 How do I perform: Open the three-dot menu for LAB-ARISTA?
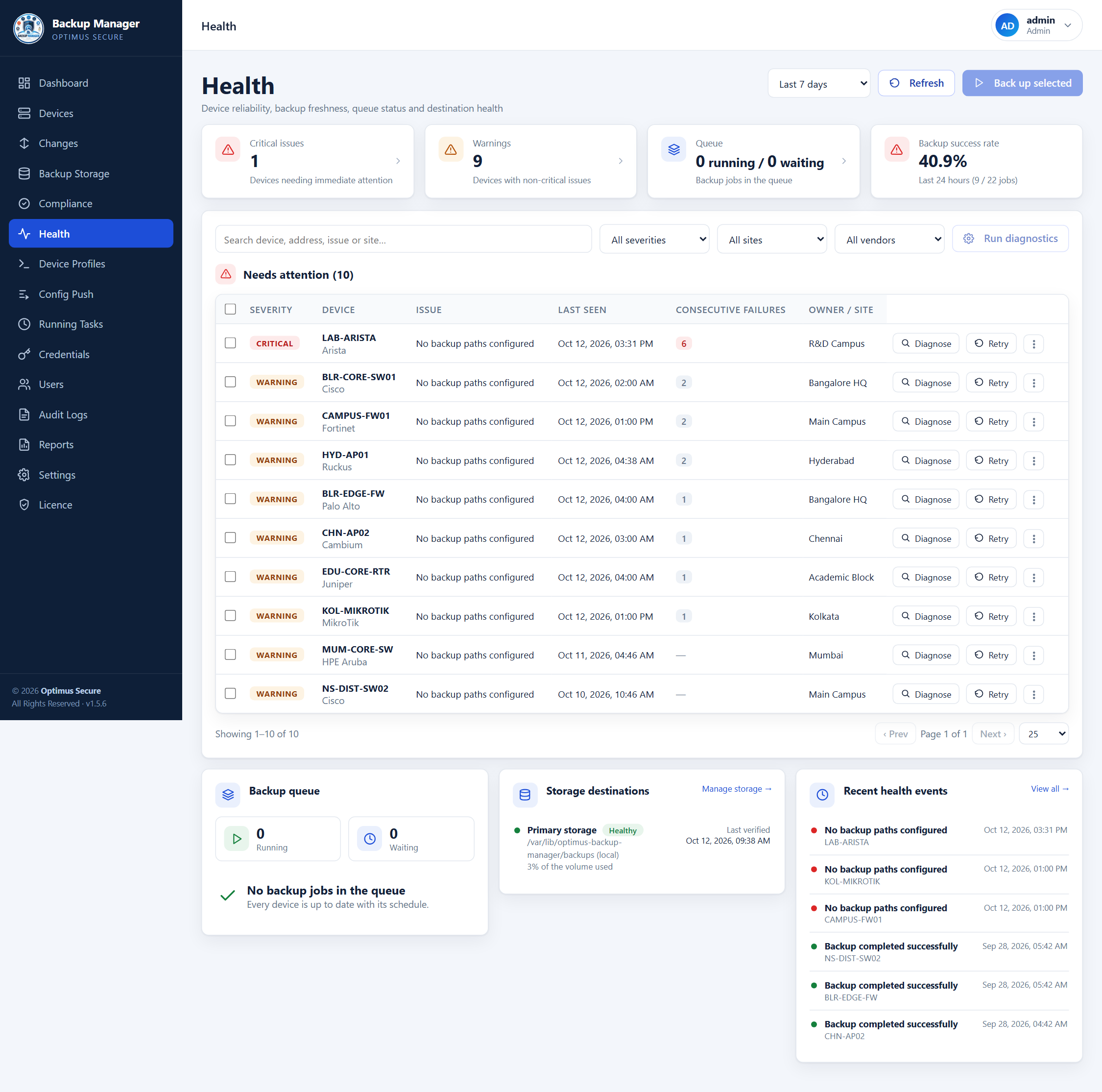(1033, 344)
